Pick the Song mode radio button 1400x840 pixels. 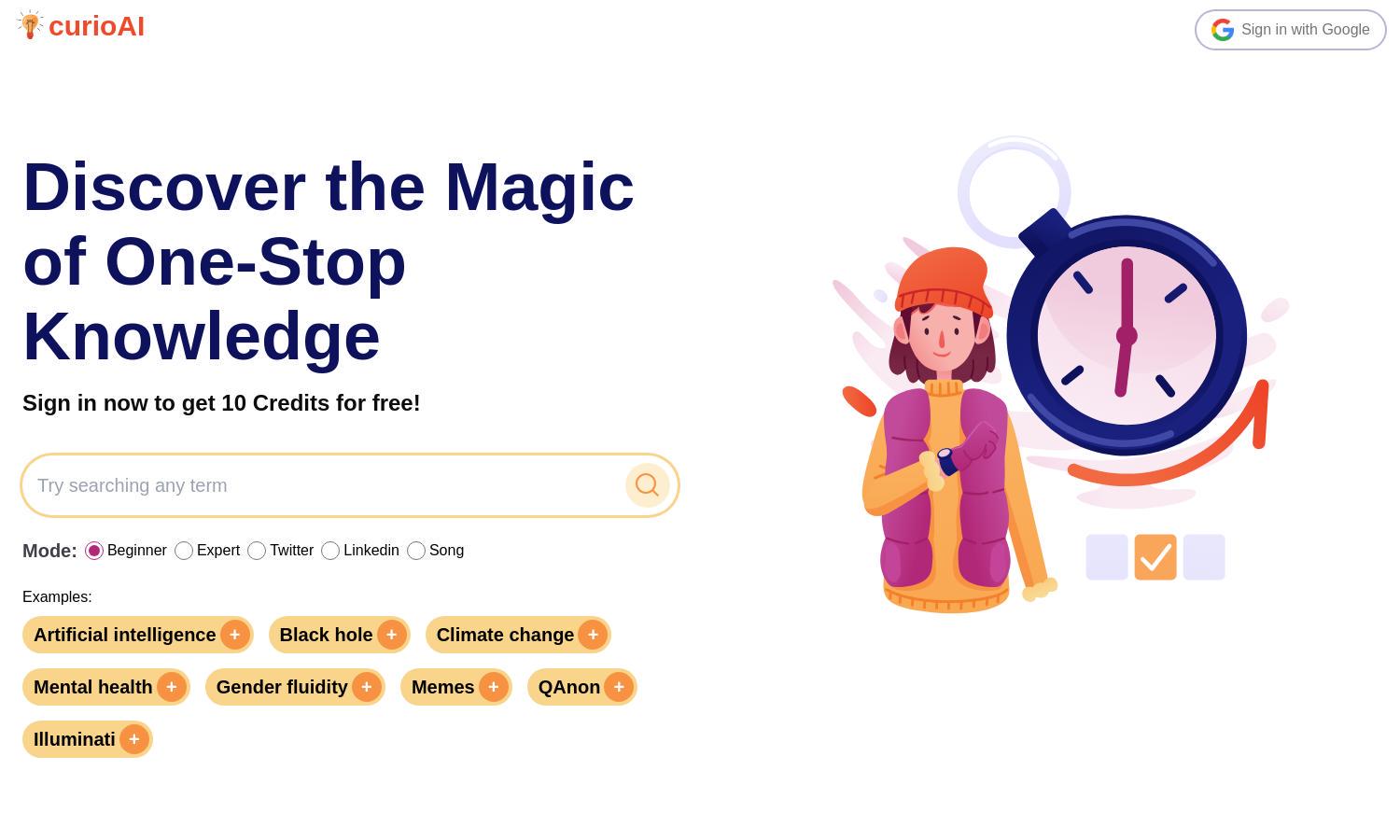(x=416, y=551)
